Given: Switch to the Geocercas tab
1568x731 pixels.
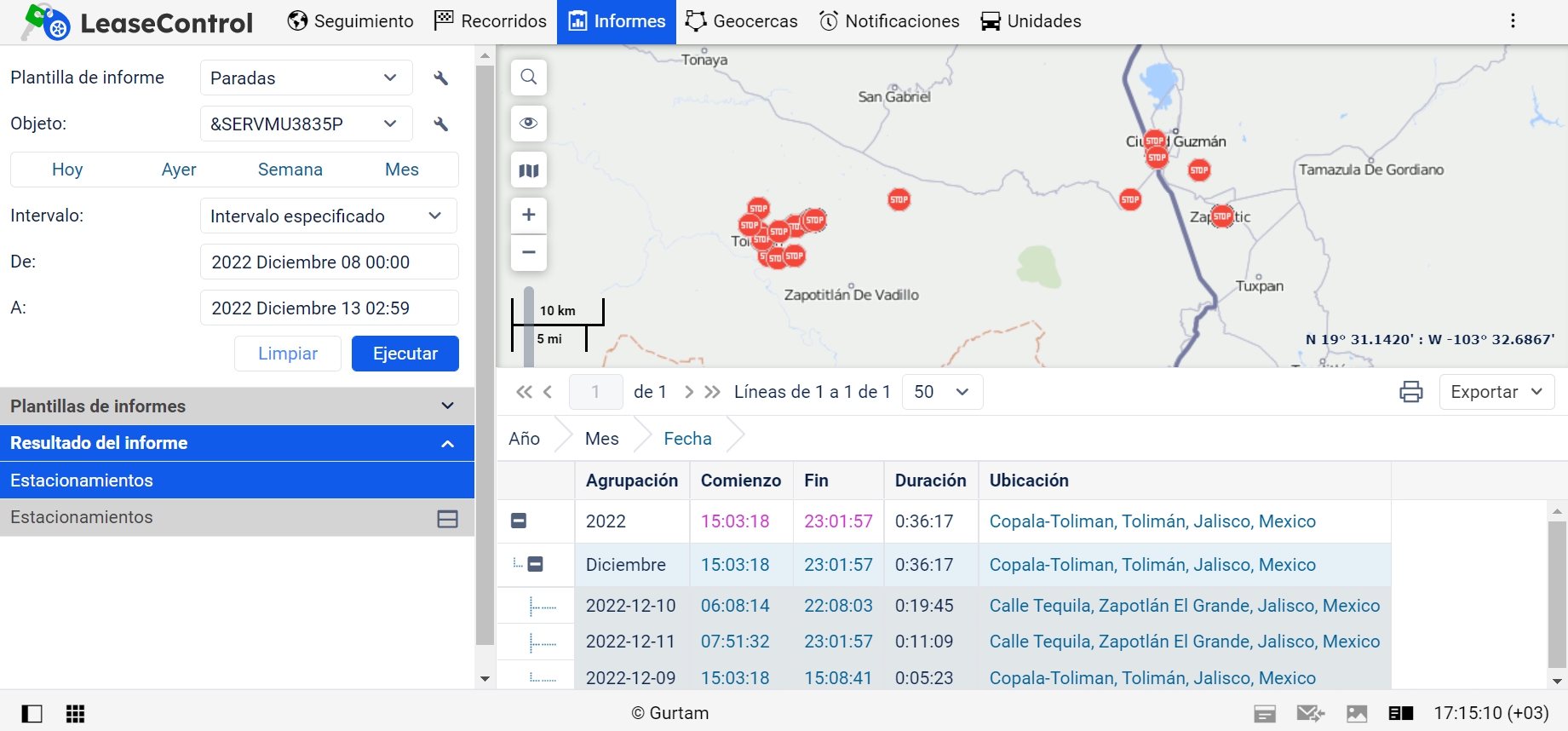Looking at the screenshot, I should pyautogui.click(x=742, y=21).
